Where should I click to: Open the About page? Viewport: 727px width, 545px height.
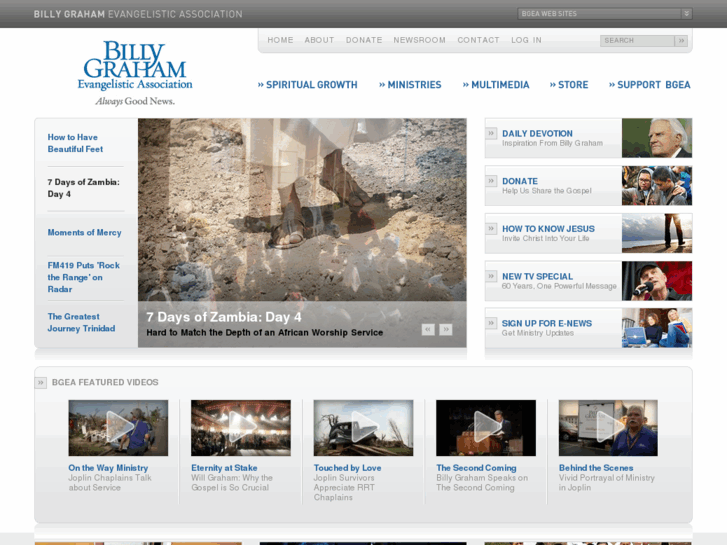pos(319,40)
